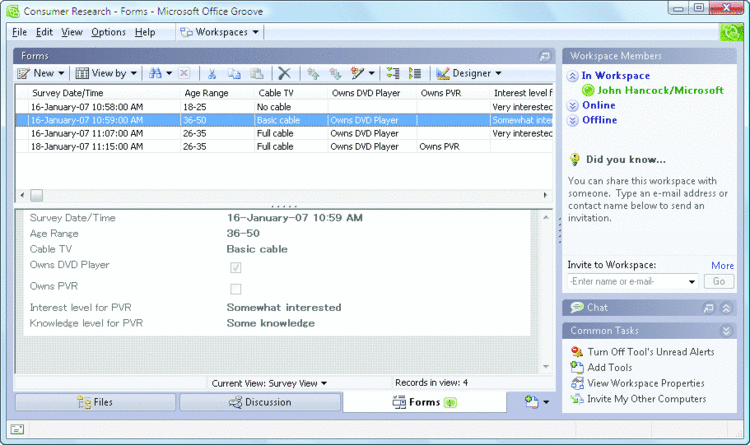
Task: Select the 16-January-07 10:58:00 AM record
Action: click(284, 107)
